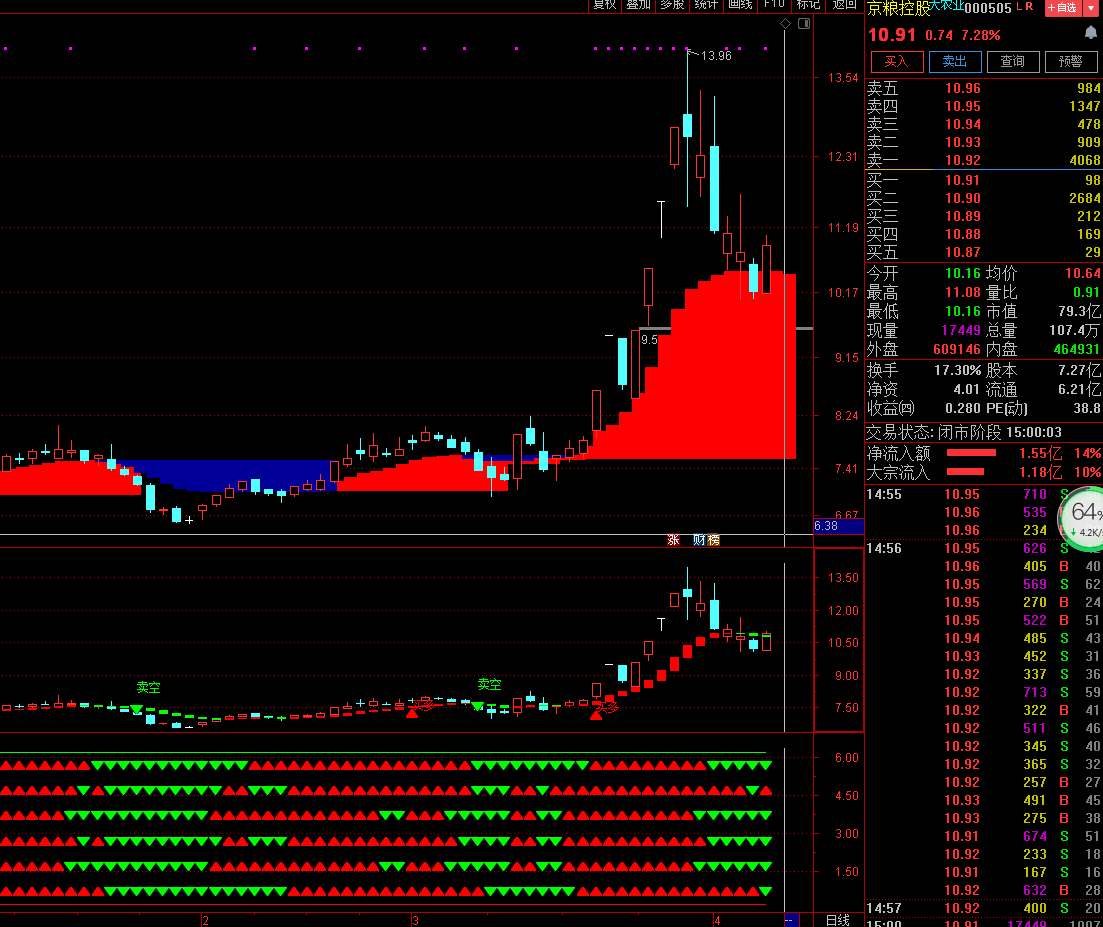Click the 净流入额 red bar
1103x927 pixels.
(971, 453)
